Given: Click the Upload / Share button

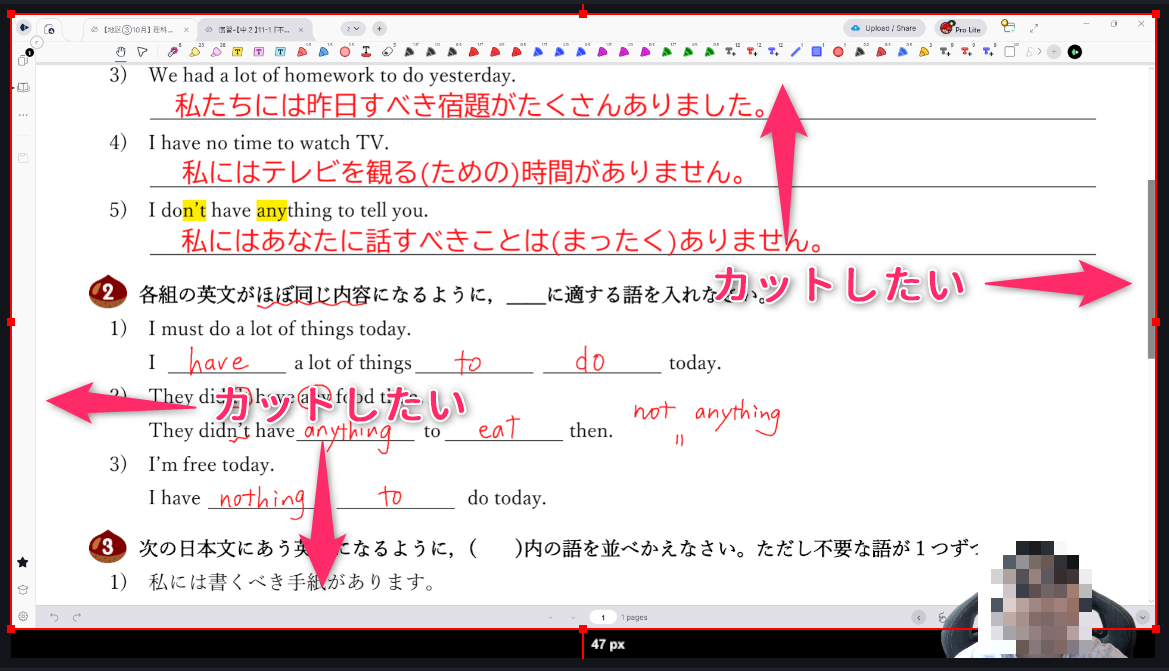Looking at the screenshot, I should (x=883, y=28).
